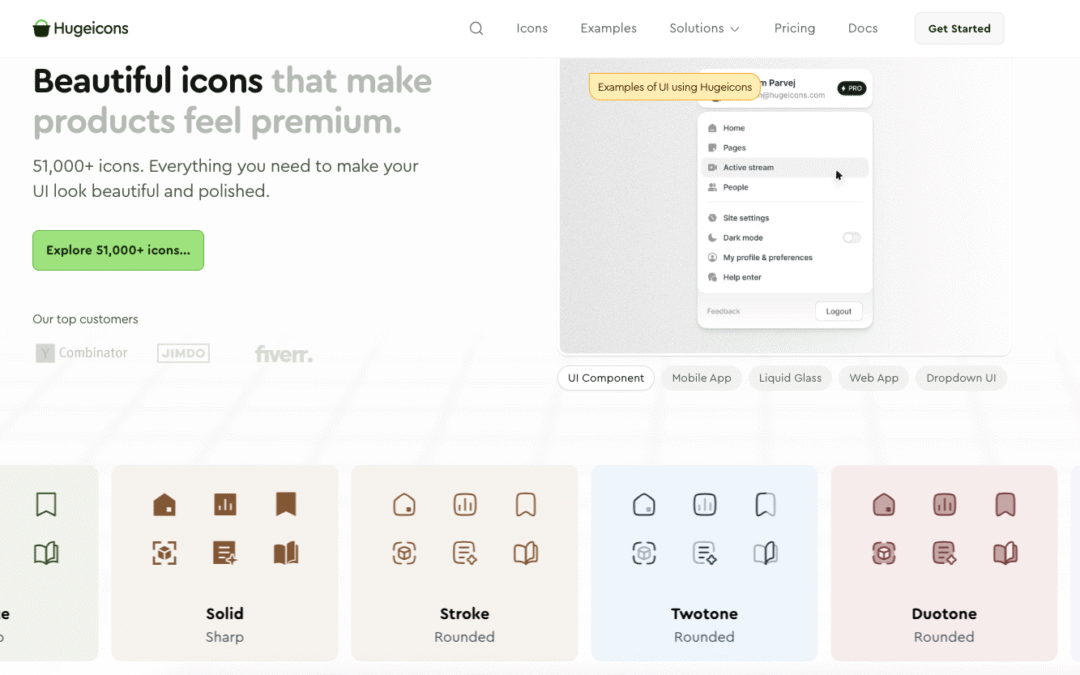Click home icon in Stroke Rounded card
The height and width of the screenshot is (675, 1080).
404,504
